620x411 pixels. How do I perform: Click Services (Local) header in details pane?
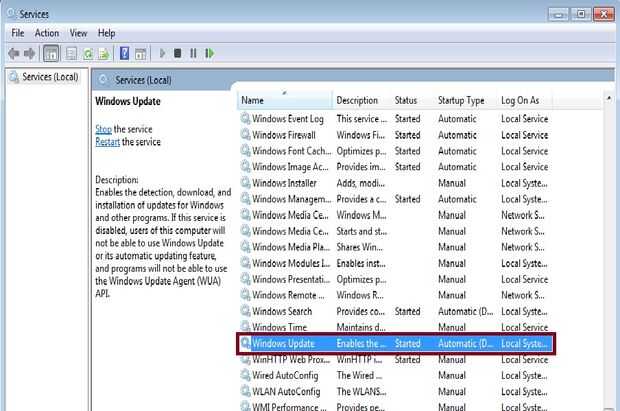(x=143, y=80)
